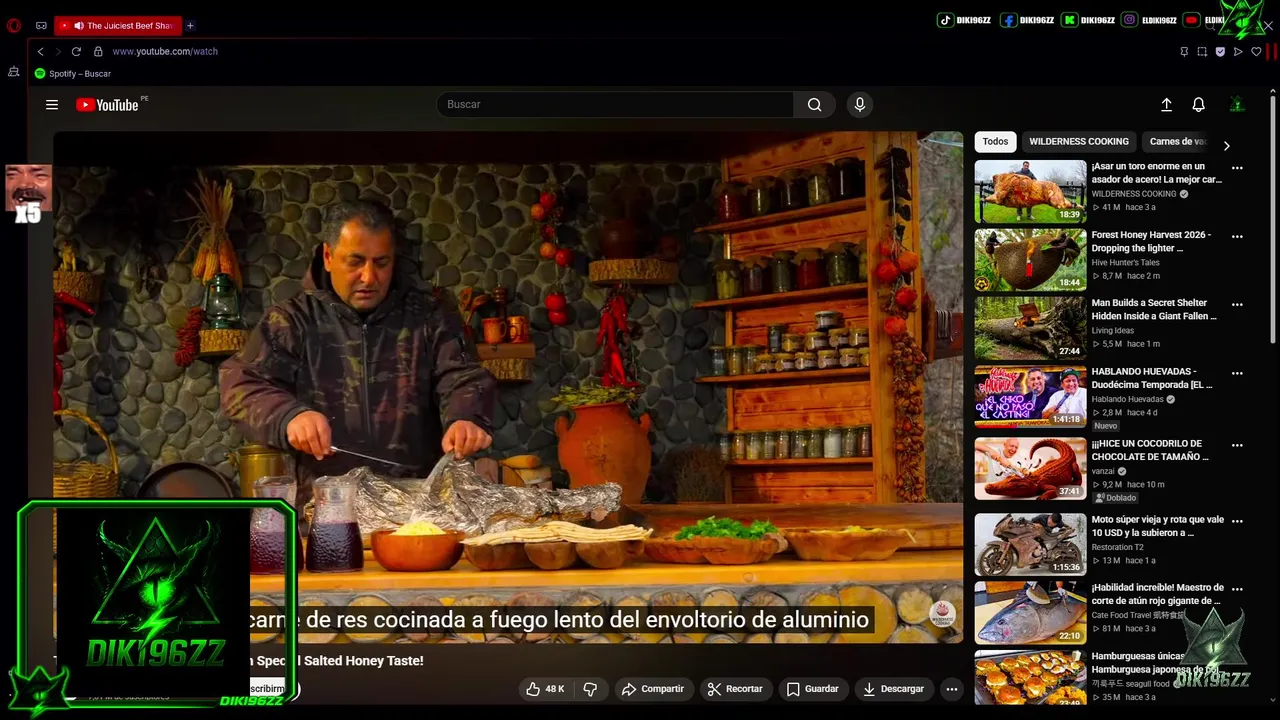The height and width of the screenshot is (720, 1280).
Task: Click the www.youtube.com/watch address bar
Action: coord(165,51)
